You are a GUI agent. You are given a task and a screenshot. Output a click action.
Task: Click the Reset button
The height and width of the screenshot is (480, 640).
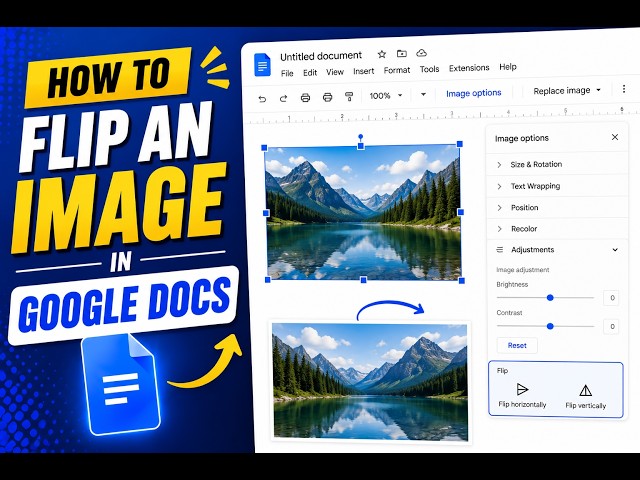[x=517, y=345]
